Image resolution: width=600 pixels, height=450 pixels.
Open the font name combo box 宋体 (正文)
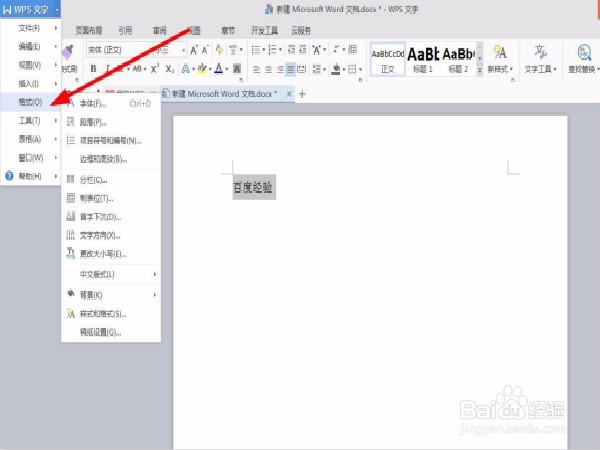[x=120, y=50]
